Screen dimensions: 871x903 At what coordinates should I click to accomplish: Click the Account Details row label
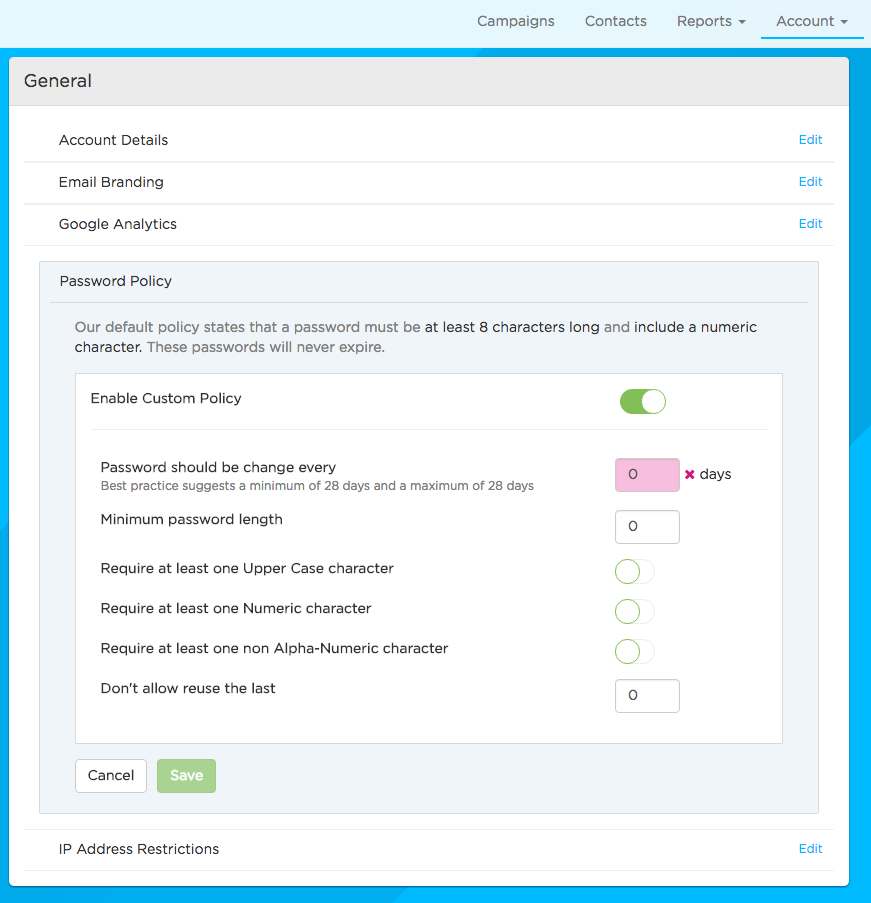coord(113,140)
